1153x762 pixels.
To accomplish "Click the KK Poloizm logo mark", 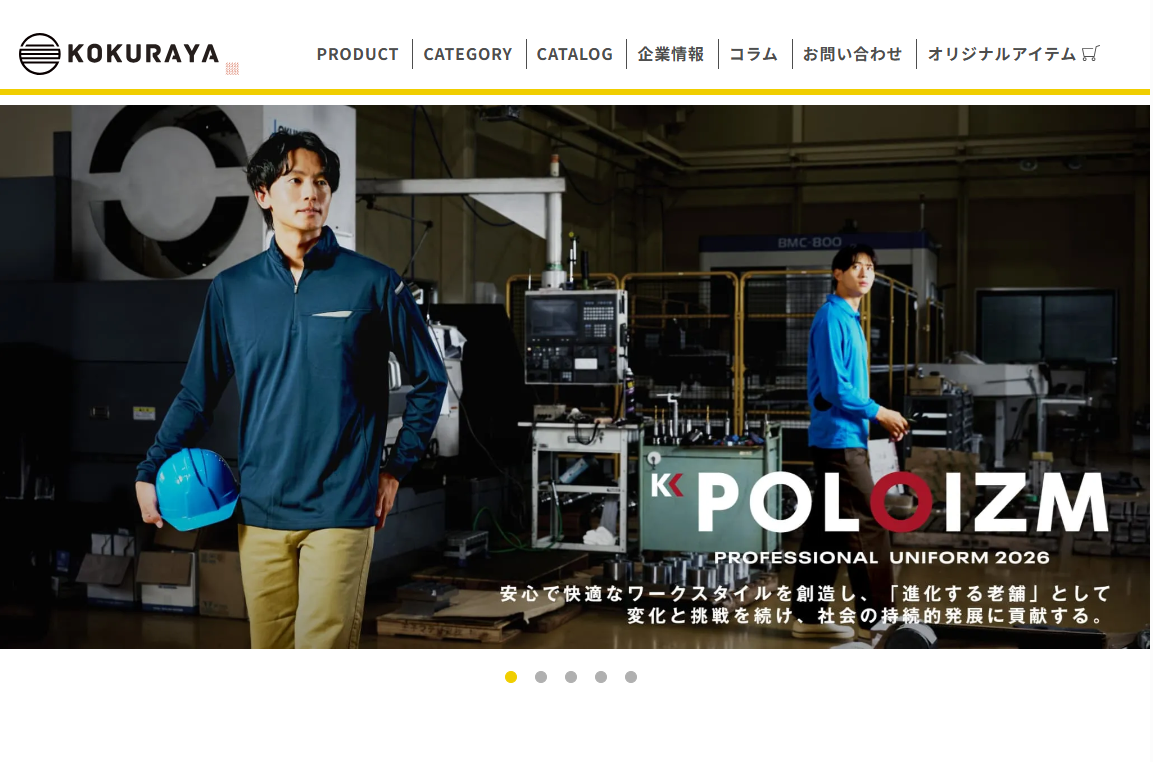I will coord(667,485).
